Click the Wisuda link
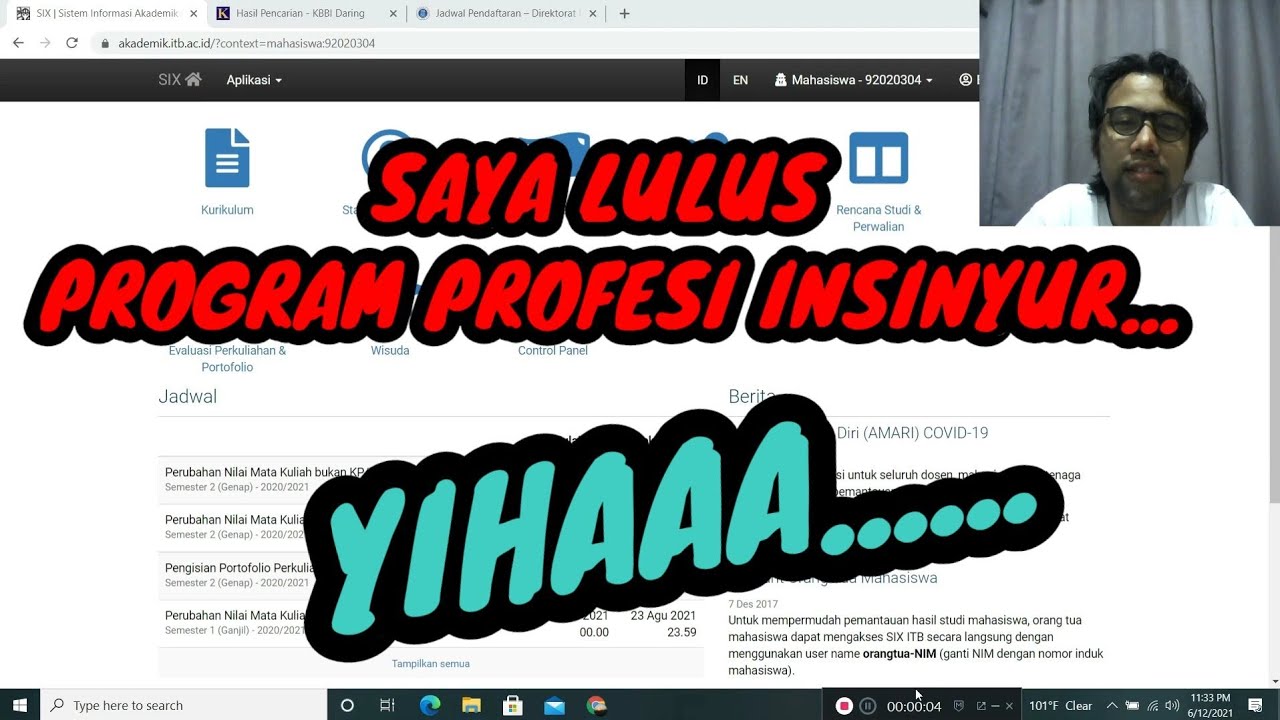 click(390, 351)
